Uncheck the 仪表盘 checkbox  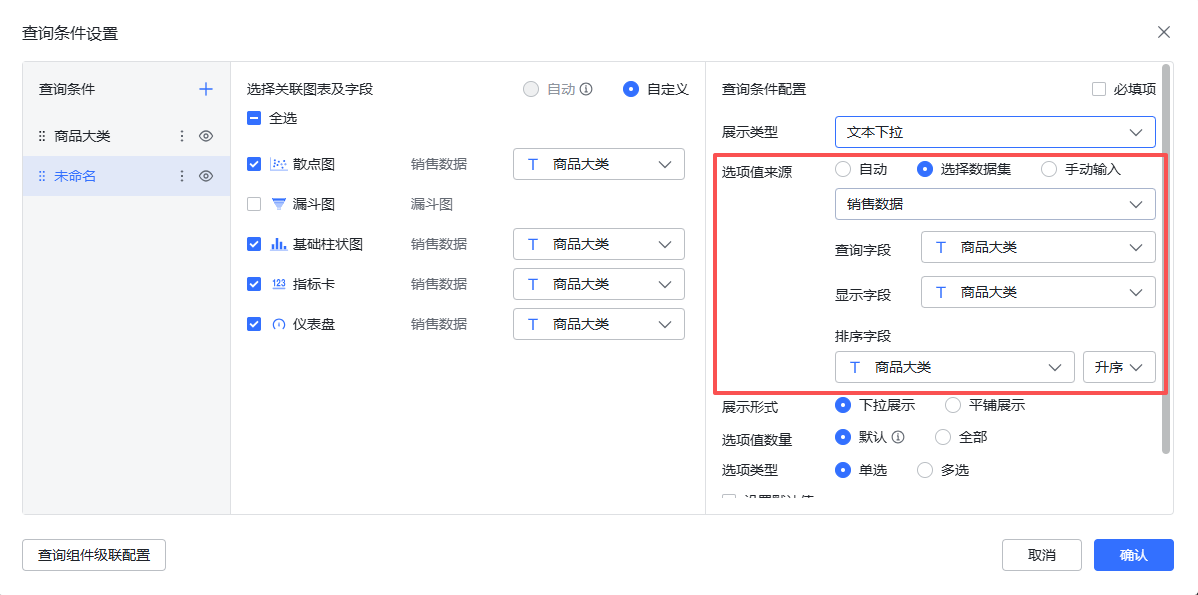(x=254, y=324)
